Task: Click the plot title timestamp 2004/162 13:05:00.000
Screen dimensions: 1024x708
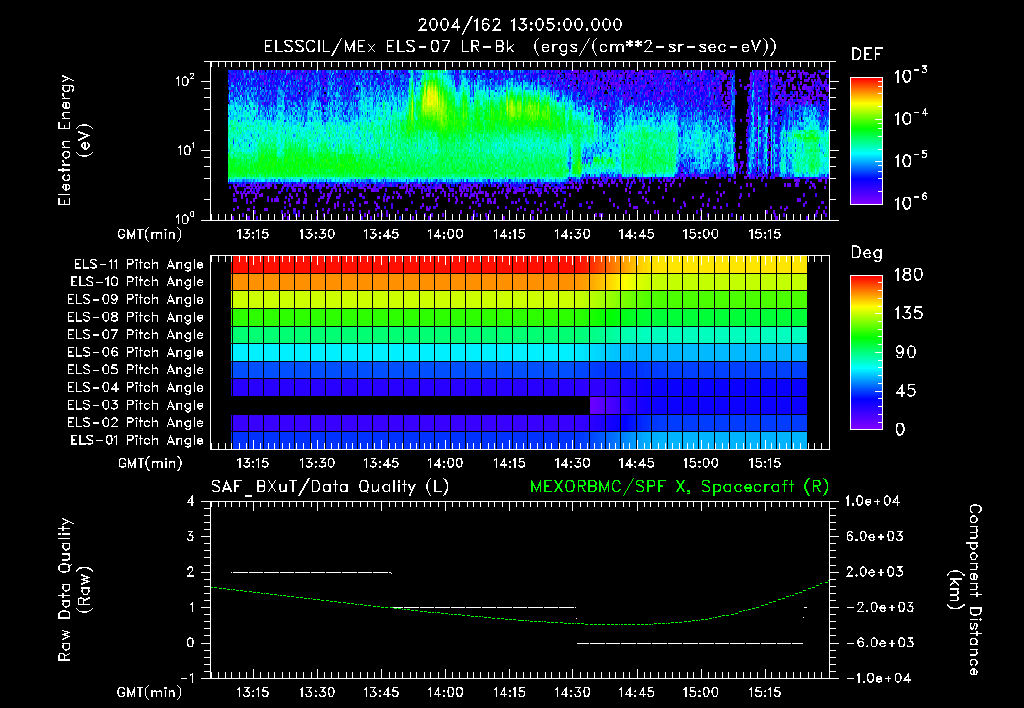Action: (x=520, y=25)
